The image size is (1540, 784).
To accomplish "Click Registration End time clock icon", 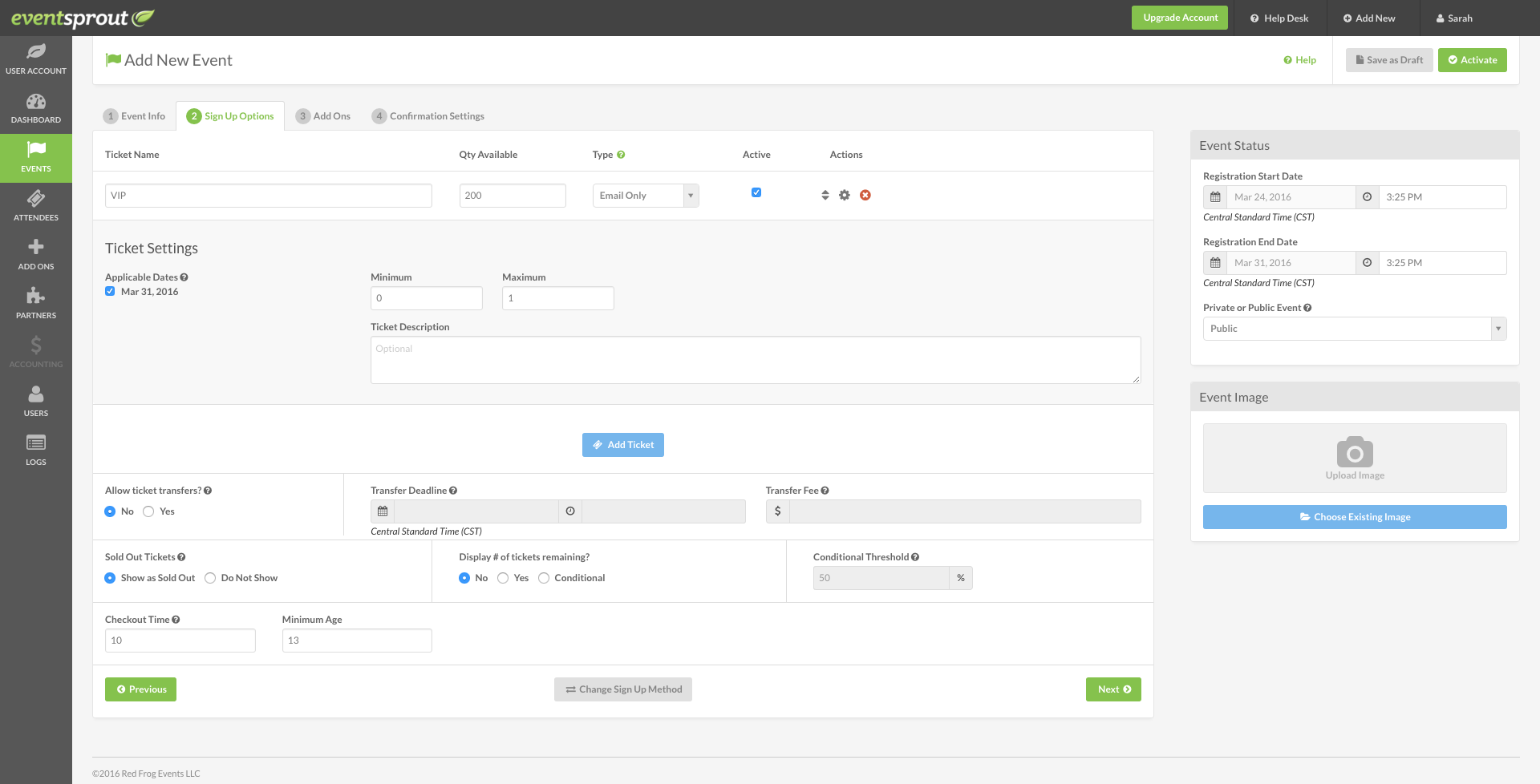I will (x=1368, y=263).
